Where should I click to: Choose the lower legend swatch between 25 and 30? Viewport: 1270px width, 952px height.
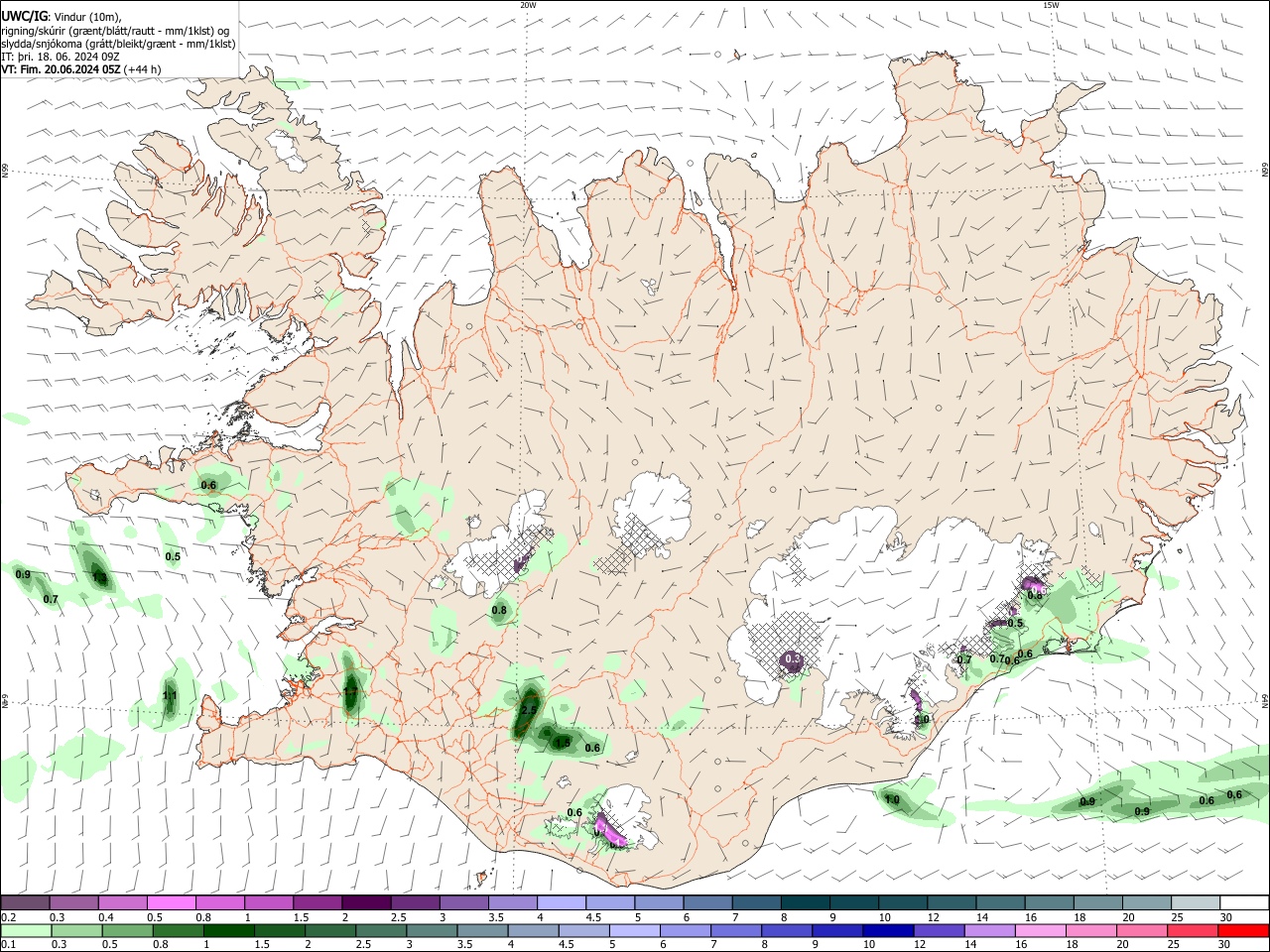pos(1193,930)
